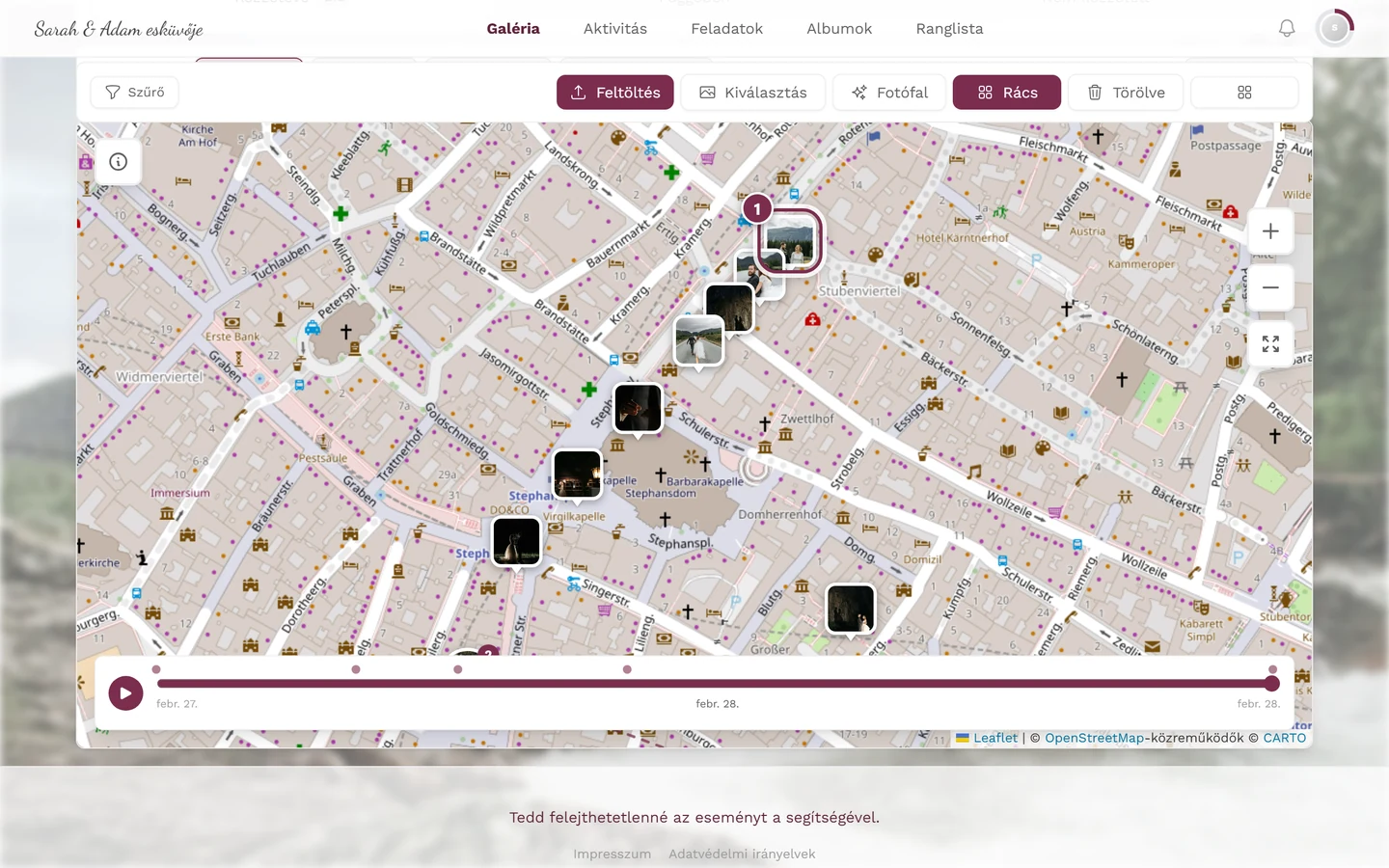Viewport: 1389px width, 868px height.
Task: Zoom in on the map
Action: [x=1270, y=231]
